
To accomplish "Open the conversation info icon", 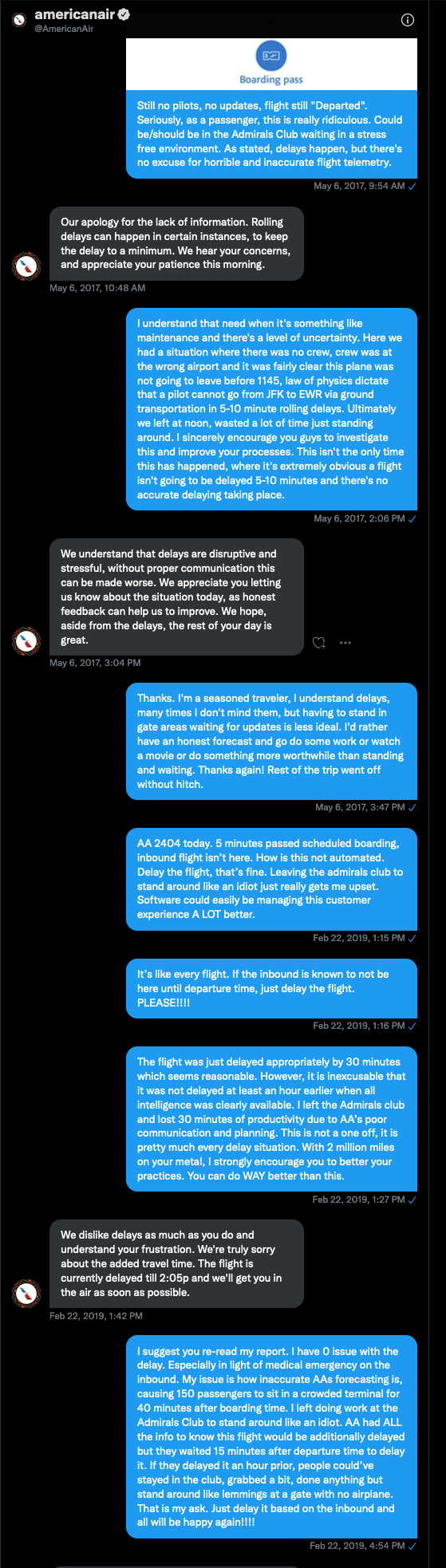I will 407,20.
